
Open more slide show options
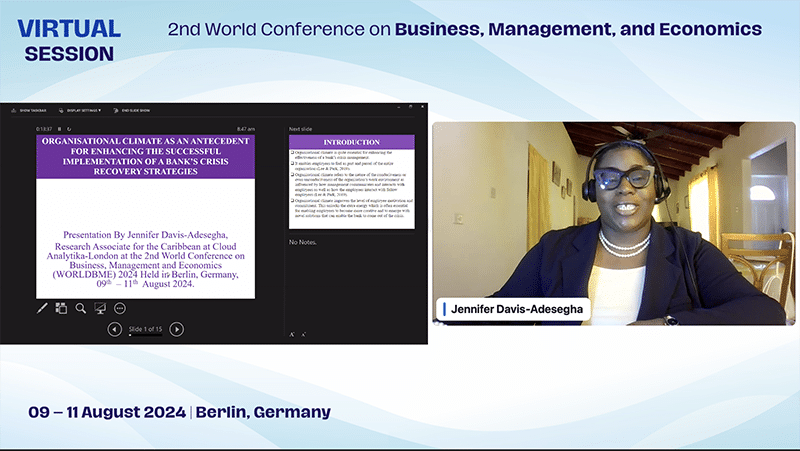click(119, 309)
